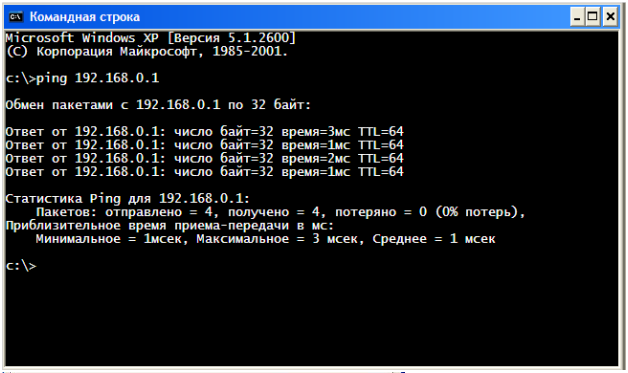Click the reply line with время=2мс
Screen dimensions: 628x373
205,159
